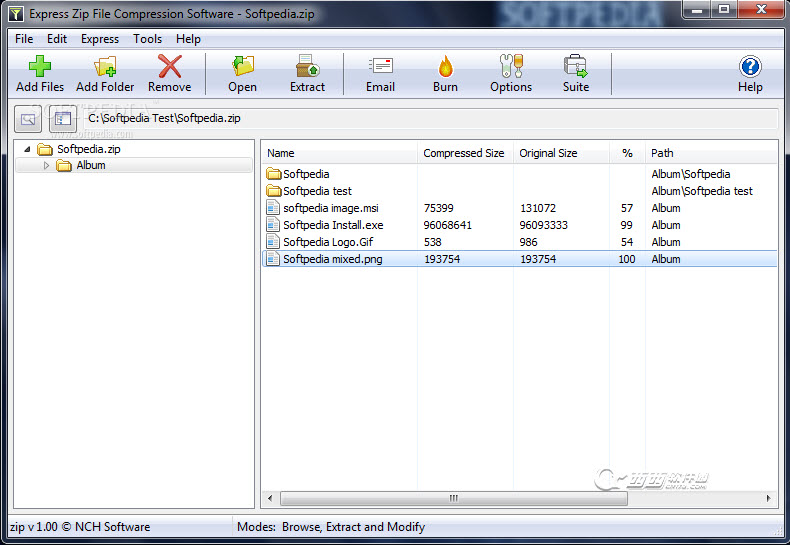Open the Tools menu
This screenshot has height=545, width=790.
[147, 39]
